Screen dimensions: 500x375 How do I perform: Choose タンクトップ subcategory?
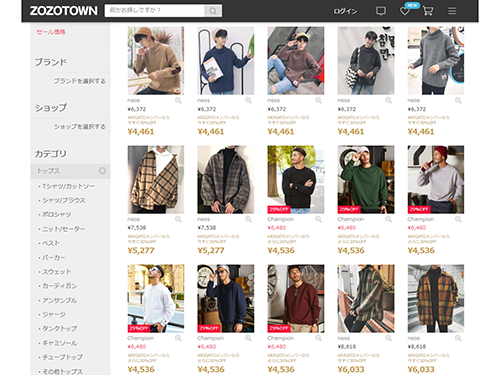pos(59,329)
